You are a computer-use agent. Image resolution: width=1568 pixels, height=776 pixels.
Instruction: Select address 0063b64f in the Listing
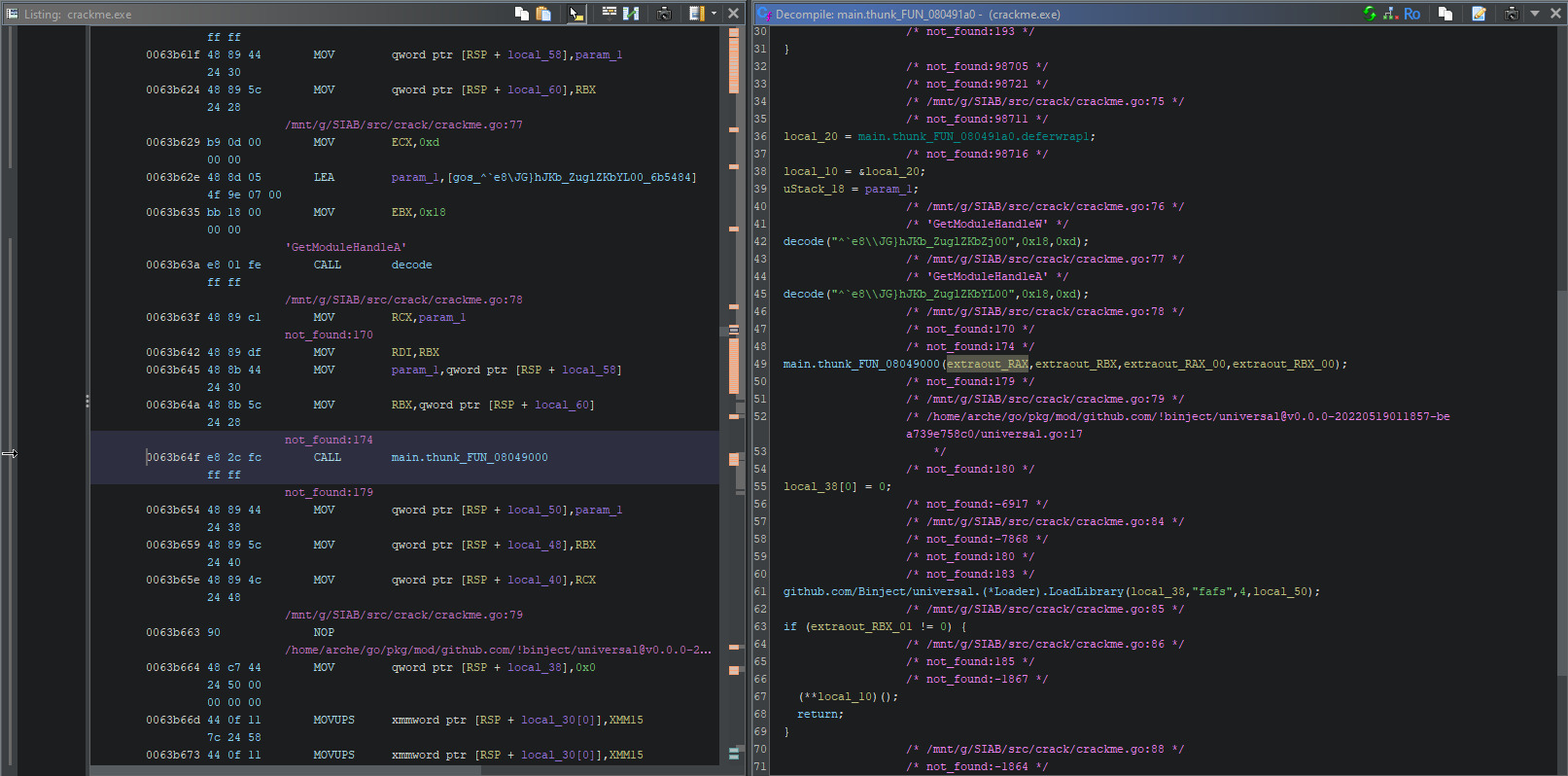[x=173, y=457]
